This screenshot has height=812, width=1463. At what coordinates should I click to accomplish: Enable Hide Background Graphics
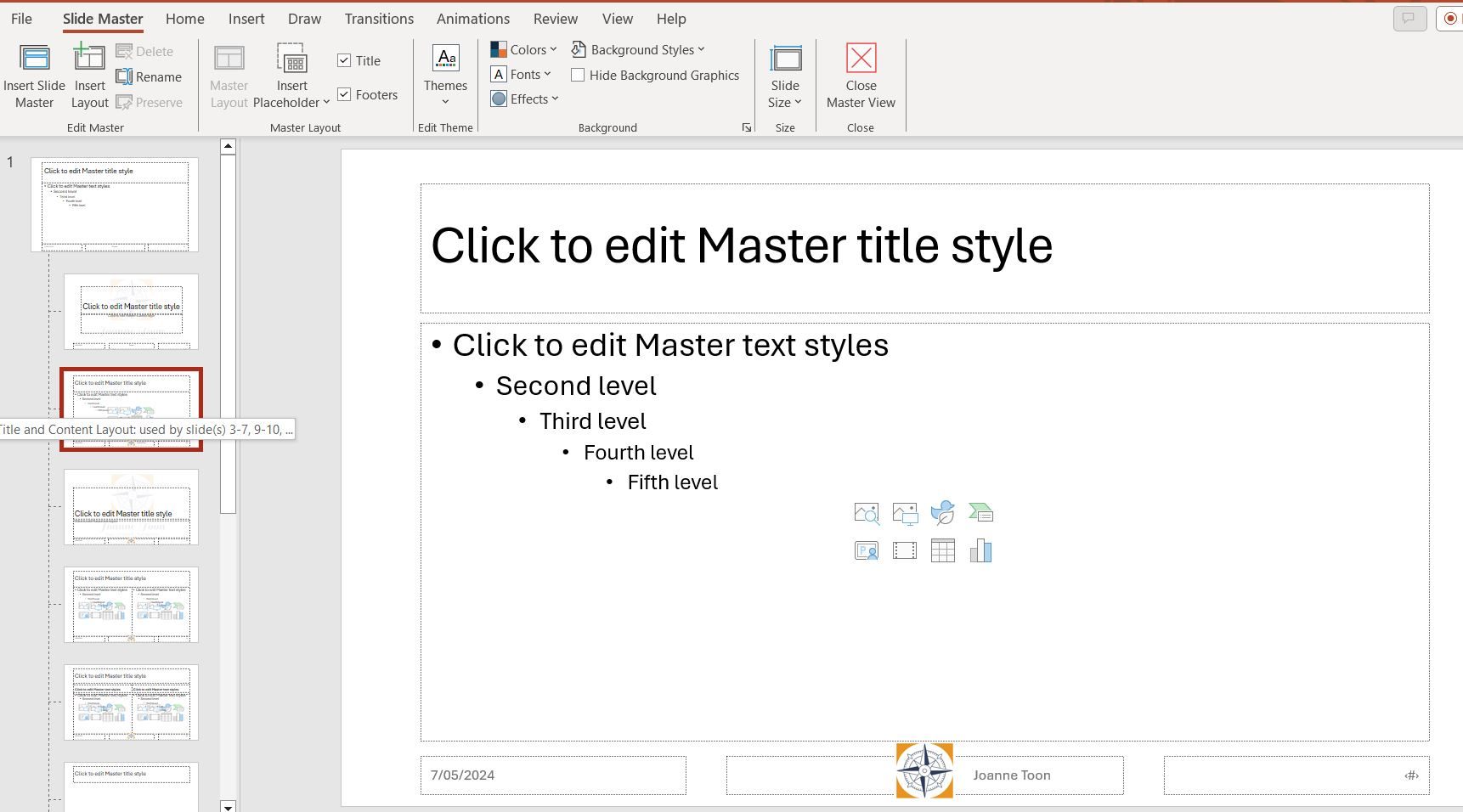[578, 75]
